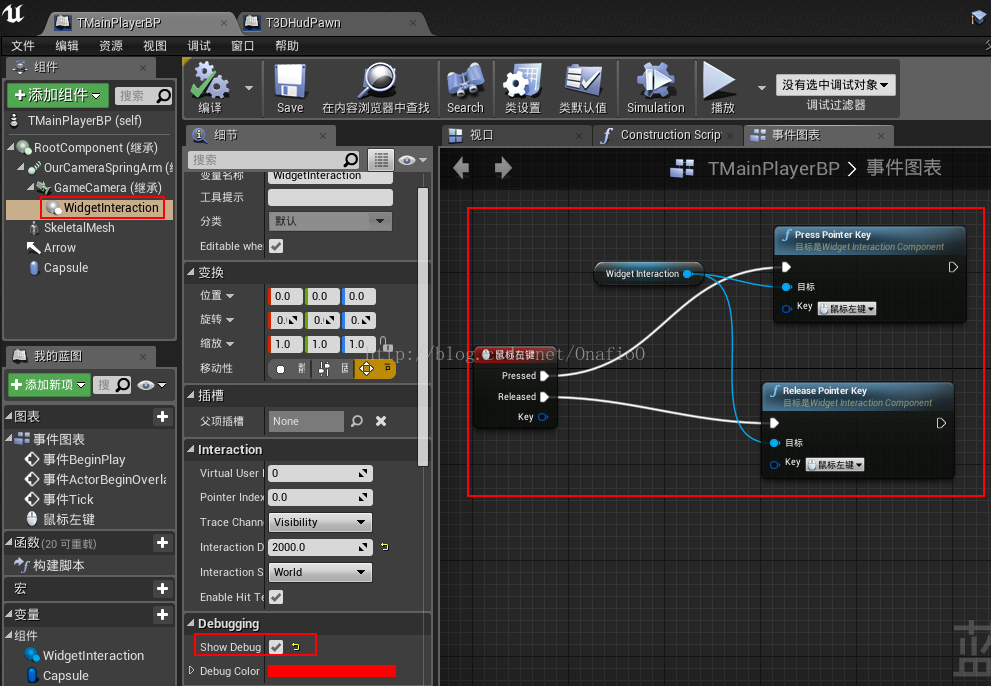Click Press Pointer Key execution output pin

coord(953,267)
